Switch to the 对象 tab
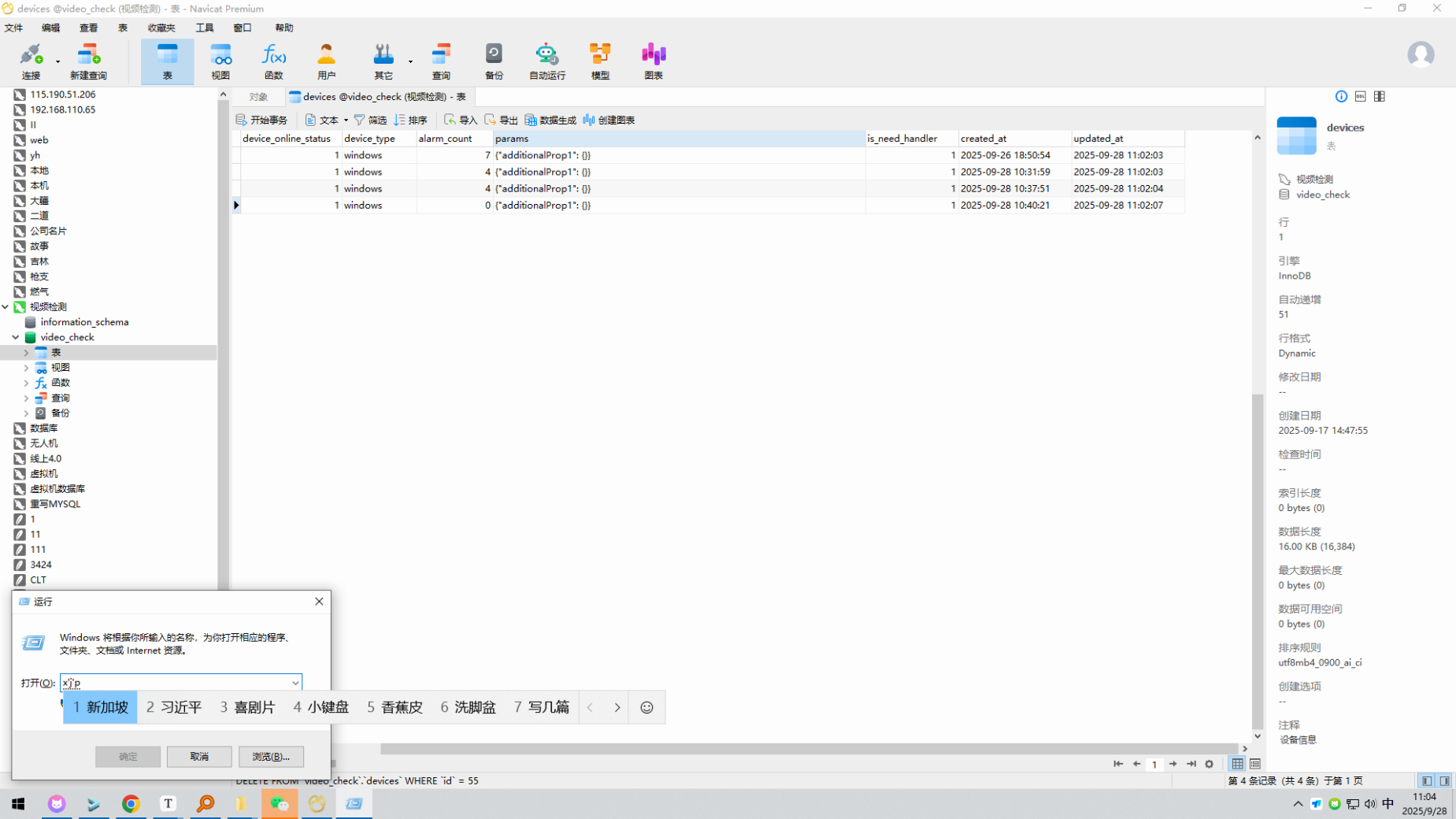 click(x=258, y=97)
